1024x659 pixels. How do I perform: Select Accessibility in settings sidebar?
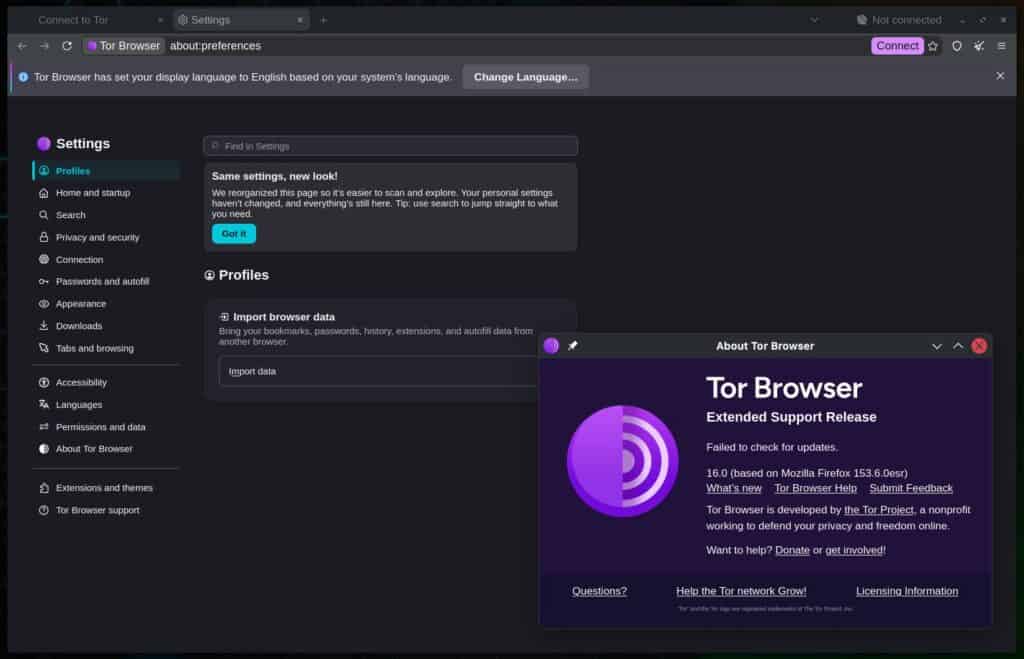pyautogui.click(x=106, y=382)
